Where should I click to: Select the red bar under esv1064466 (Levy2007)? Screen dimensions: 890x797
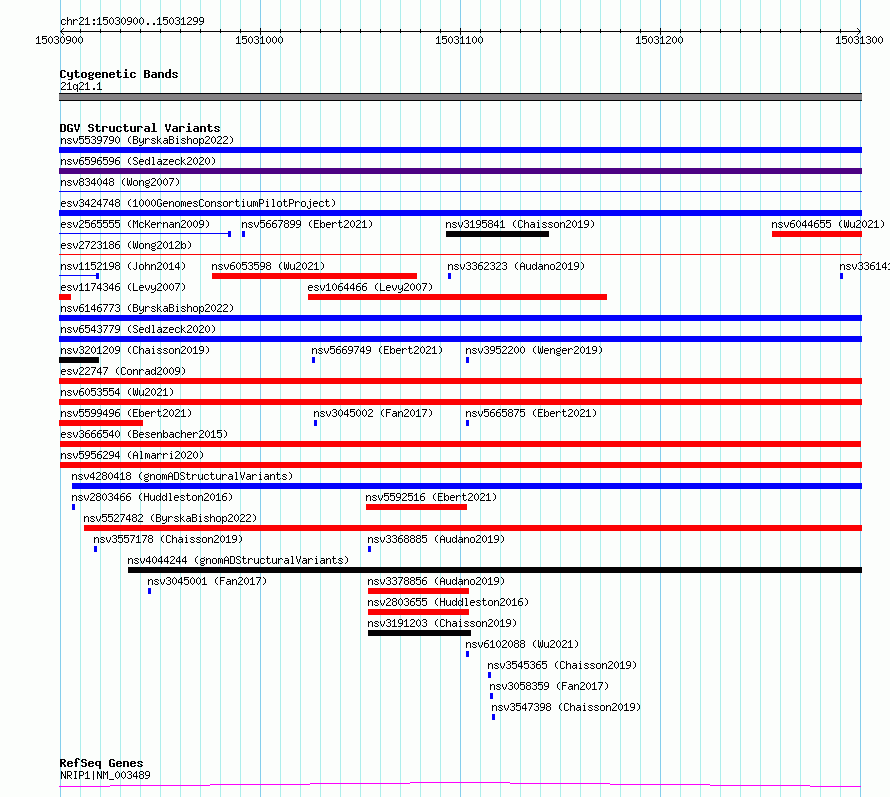(457, 297)
